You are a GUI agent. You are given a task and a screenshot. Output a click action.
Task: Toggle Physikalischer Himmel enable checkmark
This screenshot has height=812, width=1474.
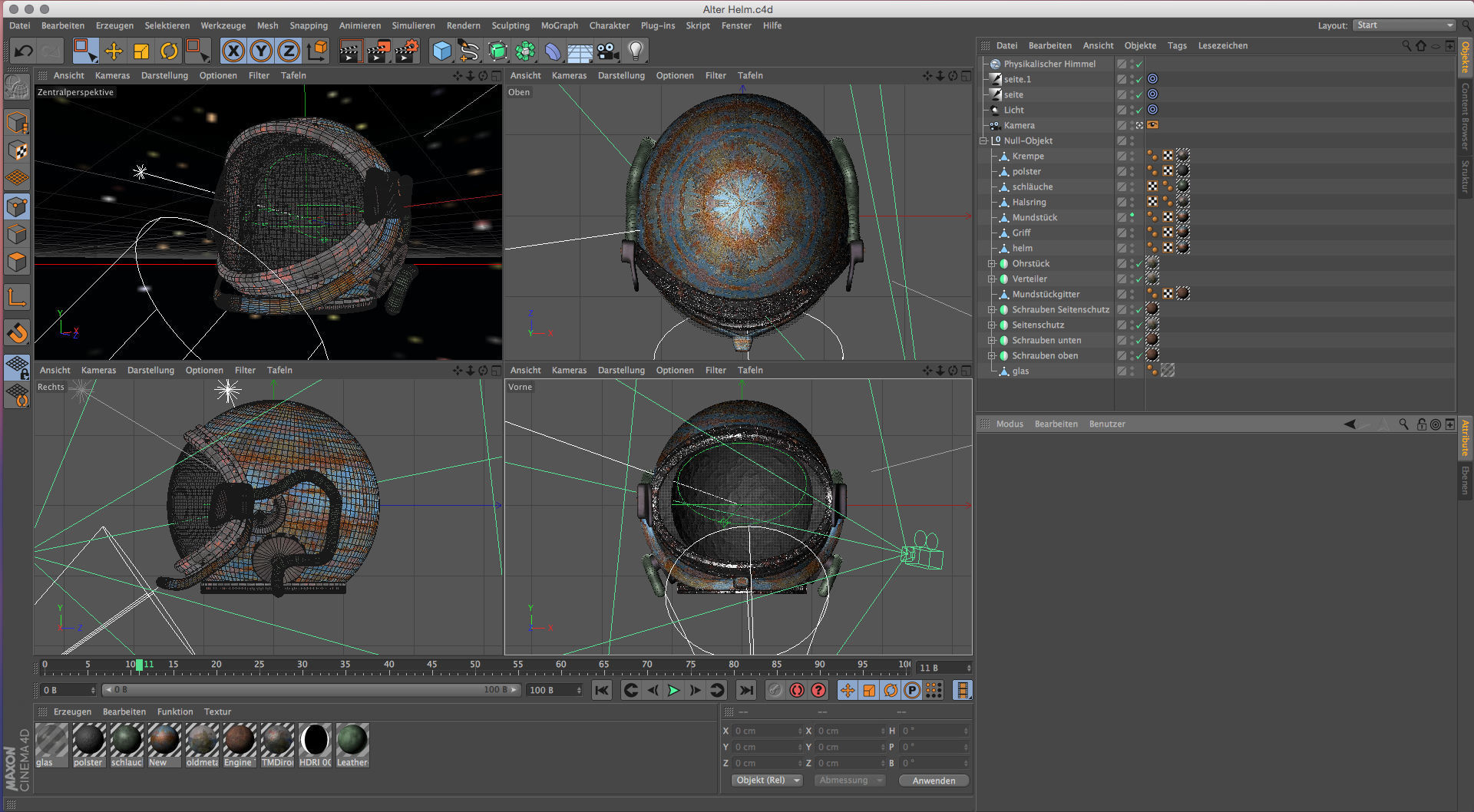click(x=1139, y=64)
